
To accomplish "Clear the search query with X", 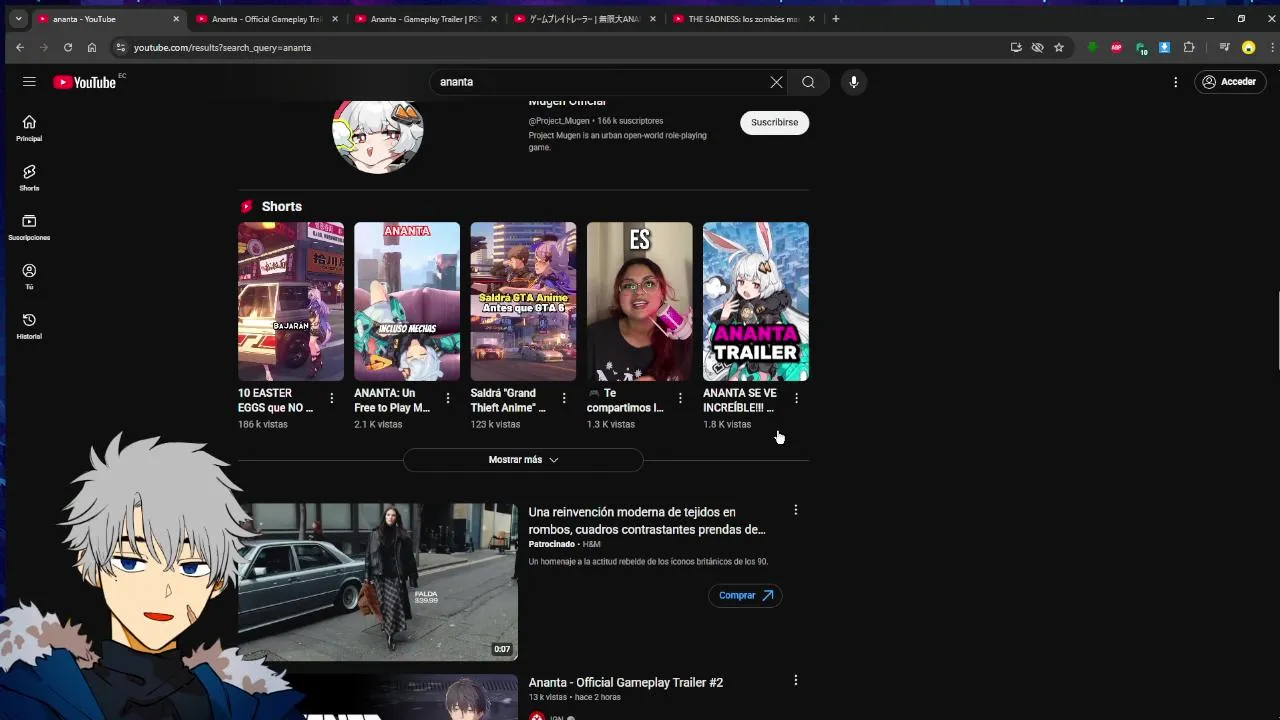I will [776, 82].
